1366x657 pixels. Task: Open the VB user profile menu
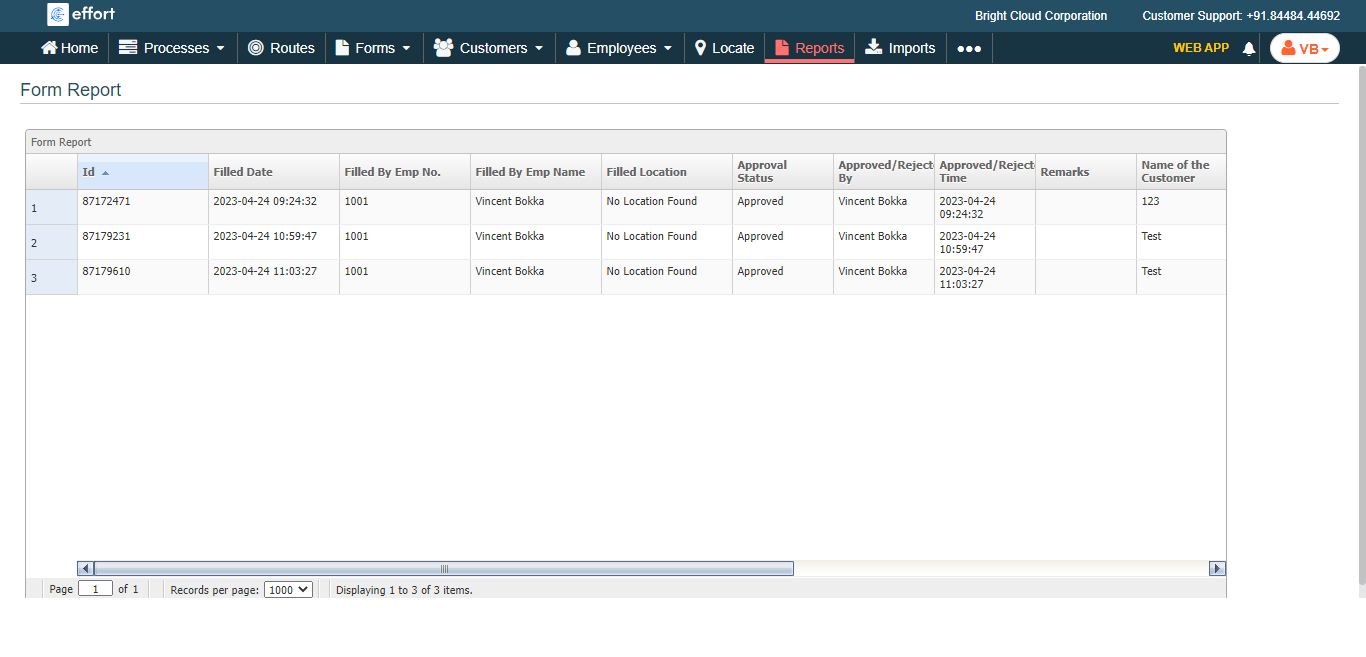point(1304,48)
